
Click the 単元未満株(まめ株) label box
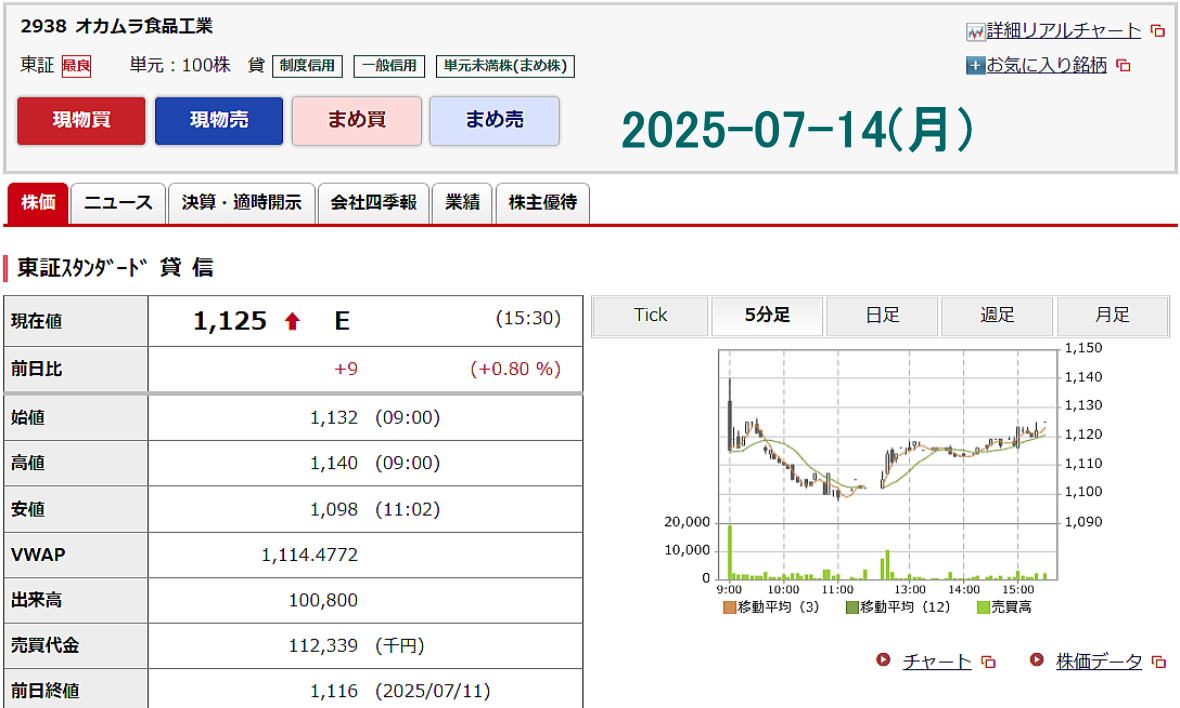click(x=506, y=66)
